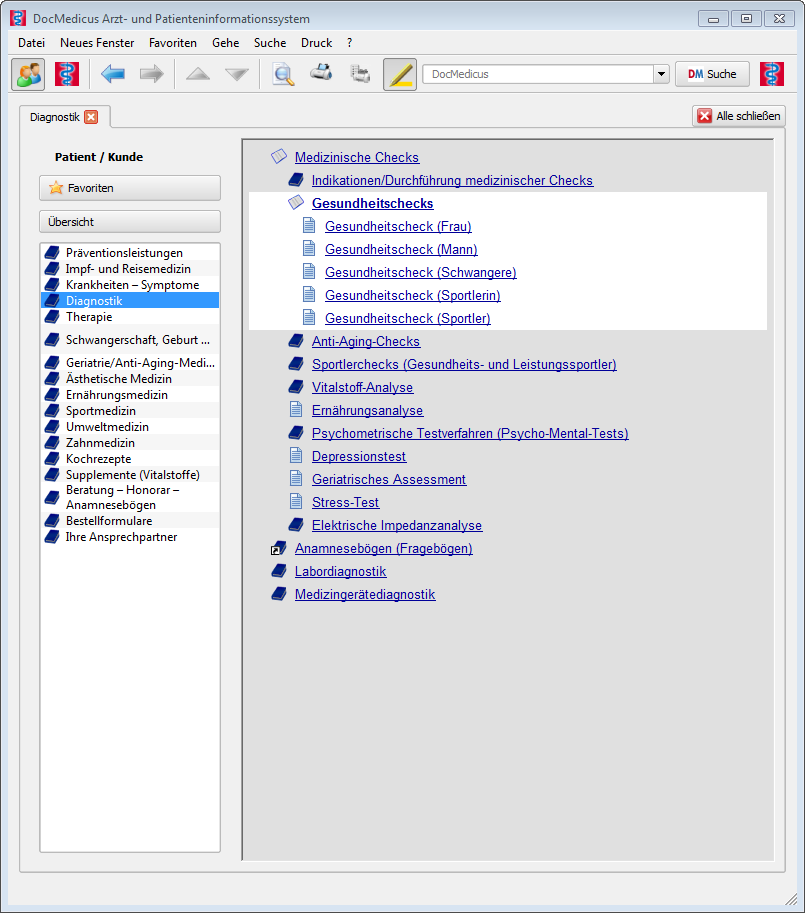The width and height of the screenshot is (805, 913).
Task: Open Psychometrische Testverfahren (Psycho-Mental-Tests) link
Action: (x=470, y=433)
